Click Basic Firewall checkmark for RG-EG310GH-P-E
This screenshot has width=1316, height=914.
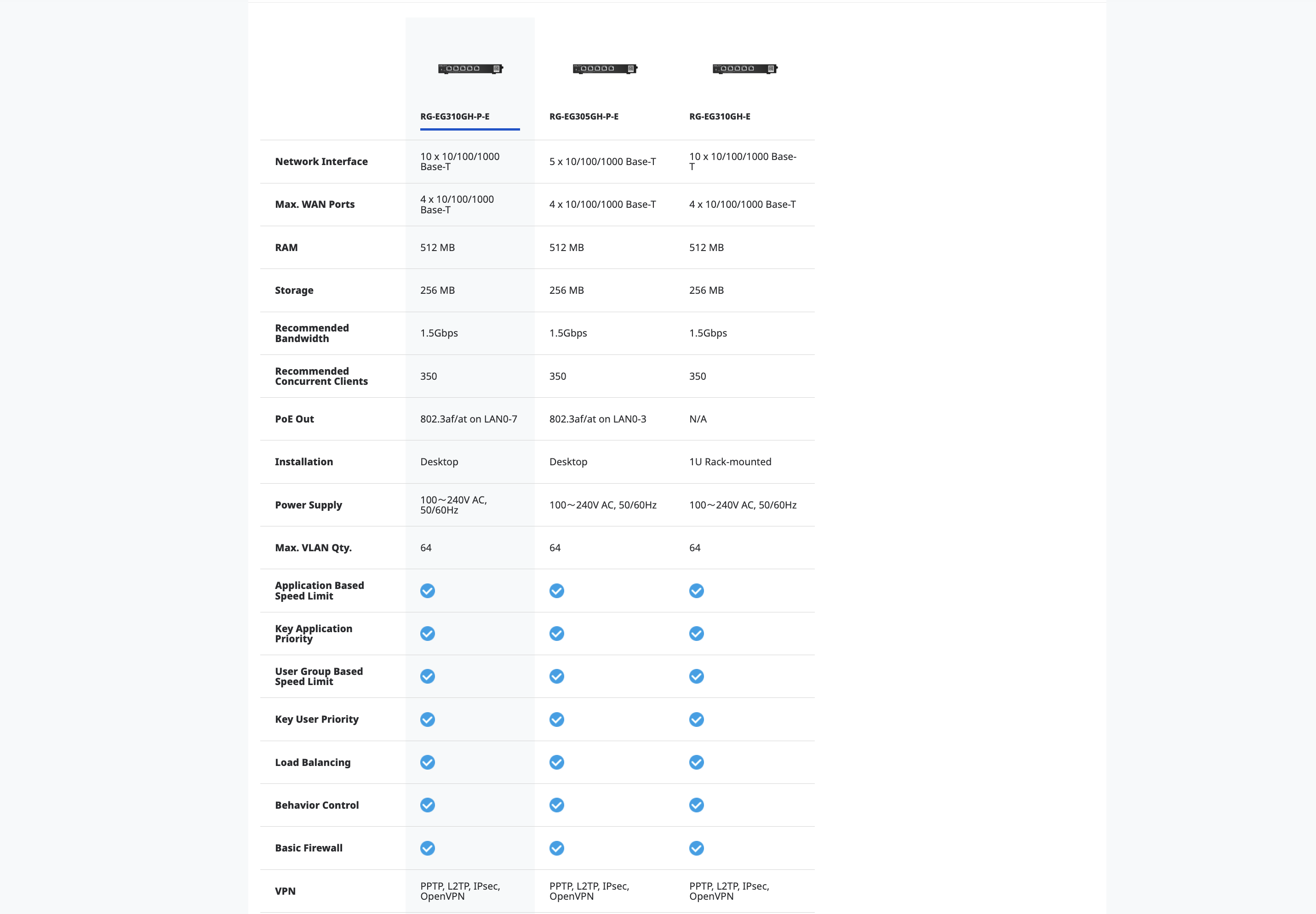(x=428, y=848)
